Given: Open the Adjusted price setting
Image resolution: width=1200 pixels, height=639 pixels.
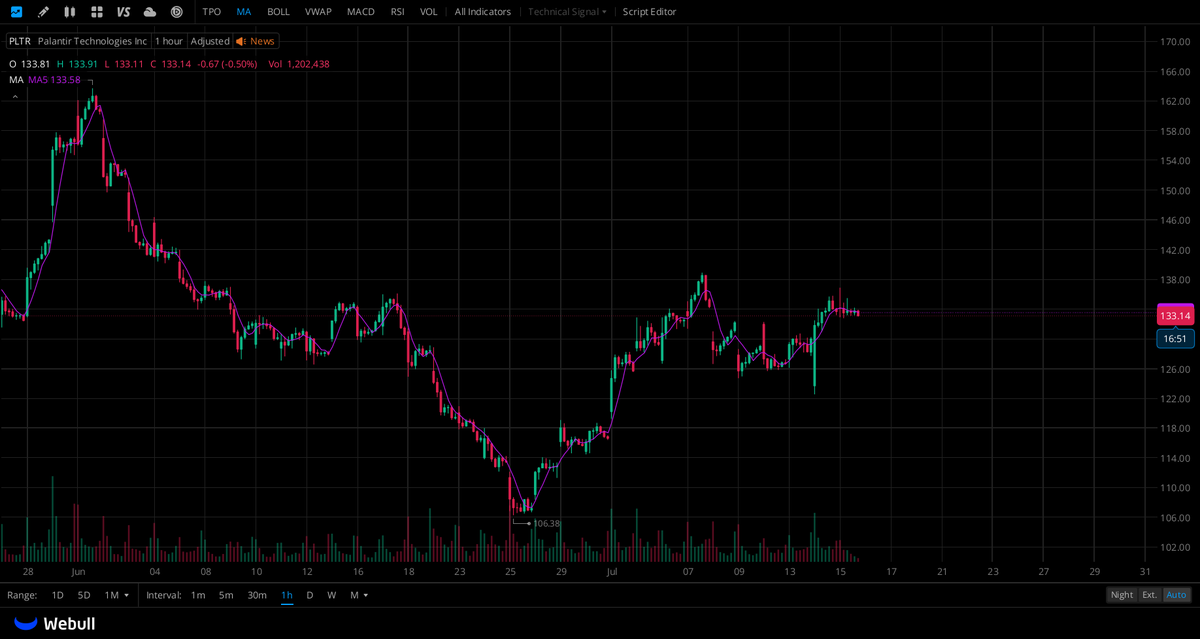Looking at the screenshot, I should 210,41.
